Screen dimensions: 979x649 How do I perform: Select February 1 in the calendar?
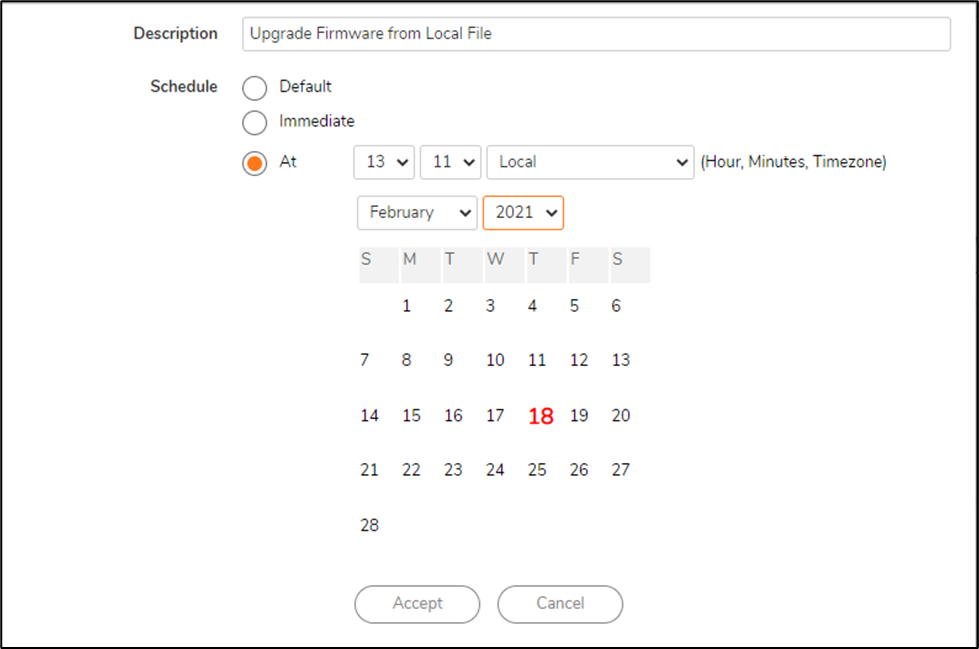406,306
